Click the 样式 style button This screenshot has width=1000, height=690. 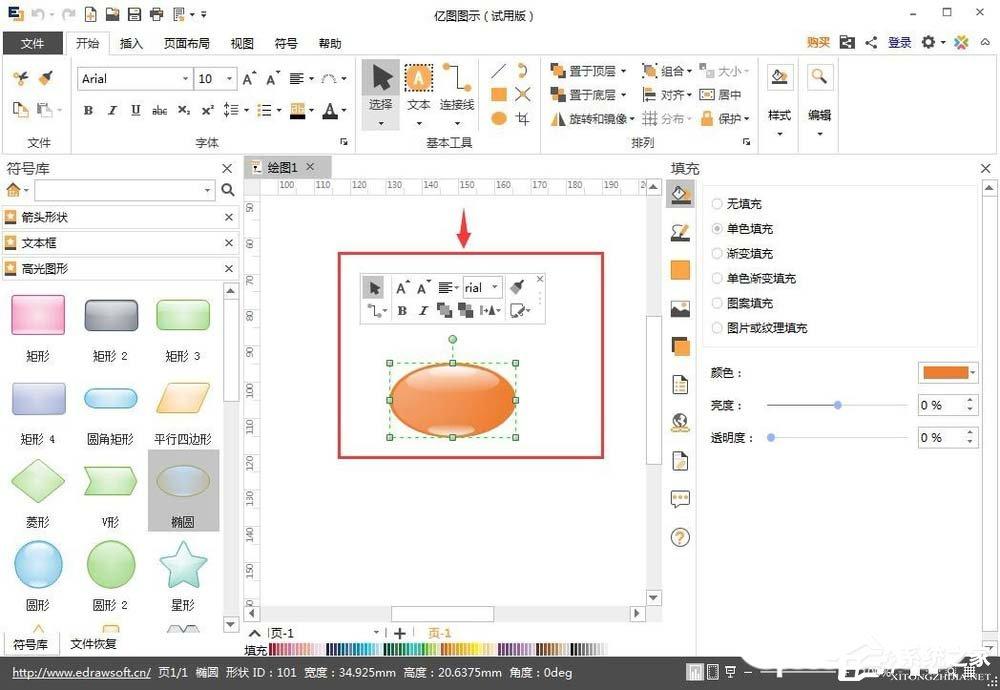tap(779, 101)
